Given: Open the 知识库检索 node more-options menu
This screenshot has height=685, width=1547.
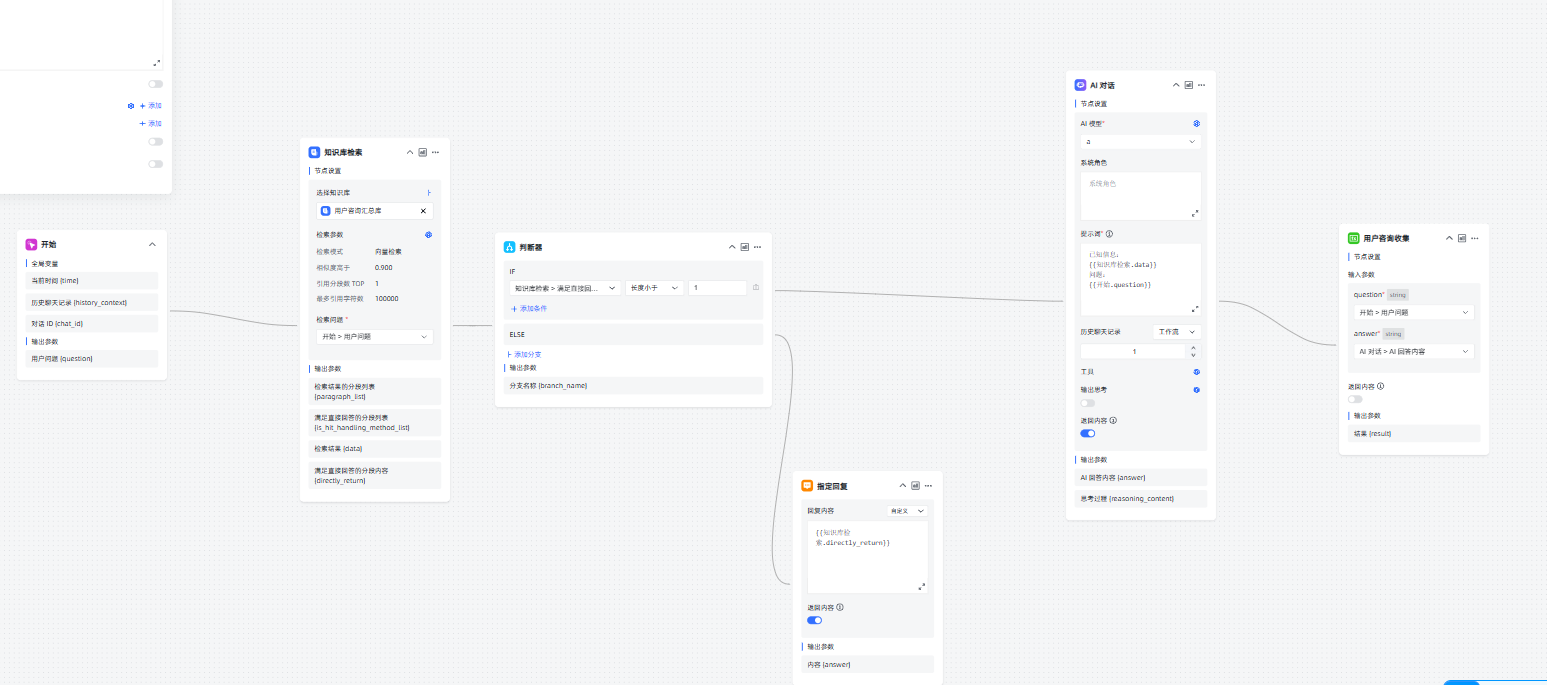Looking at the screenshot, I should point(436,152).
